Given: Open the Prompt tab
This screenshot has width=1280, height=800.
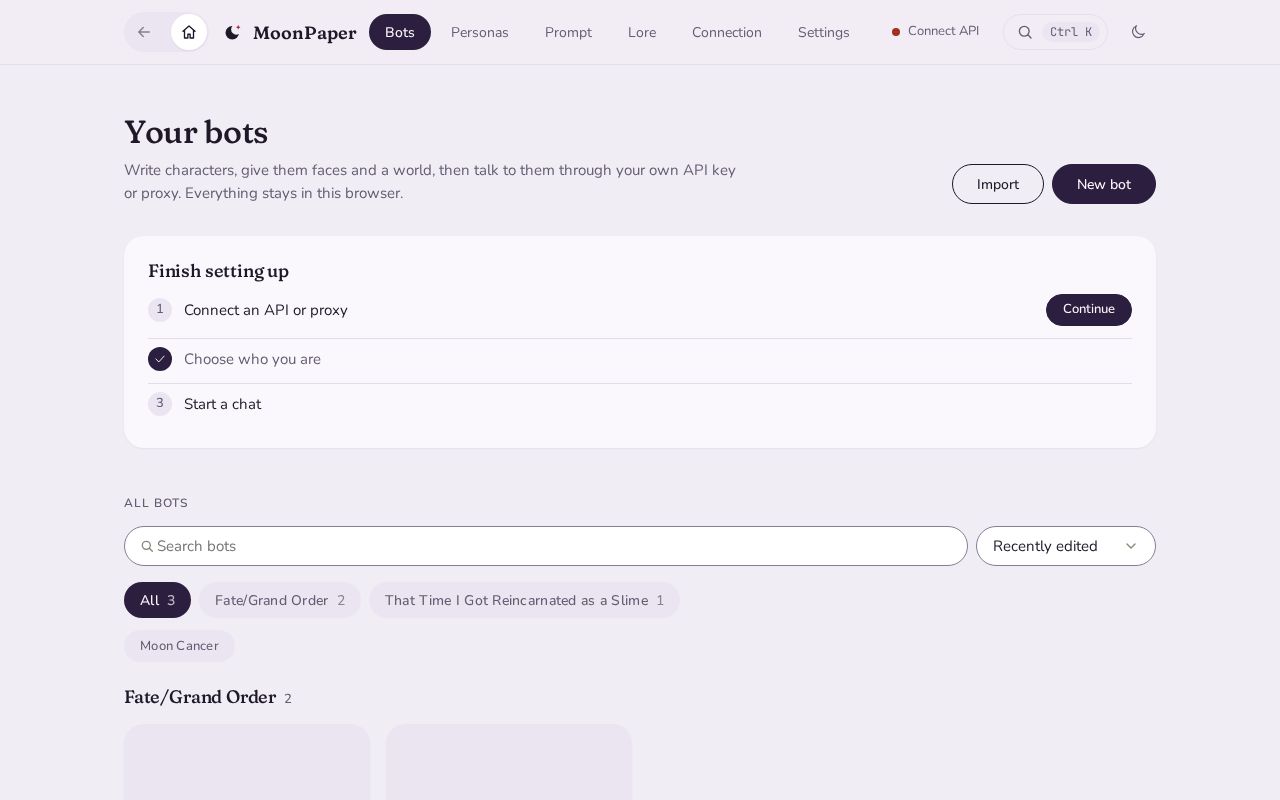Looking at the screenshot, I should coord(568,32).
